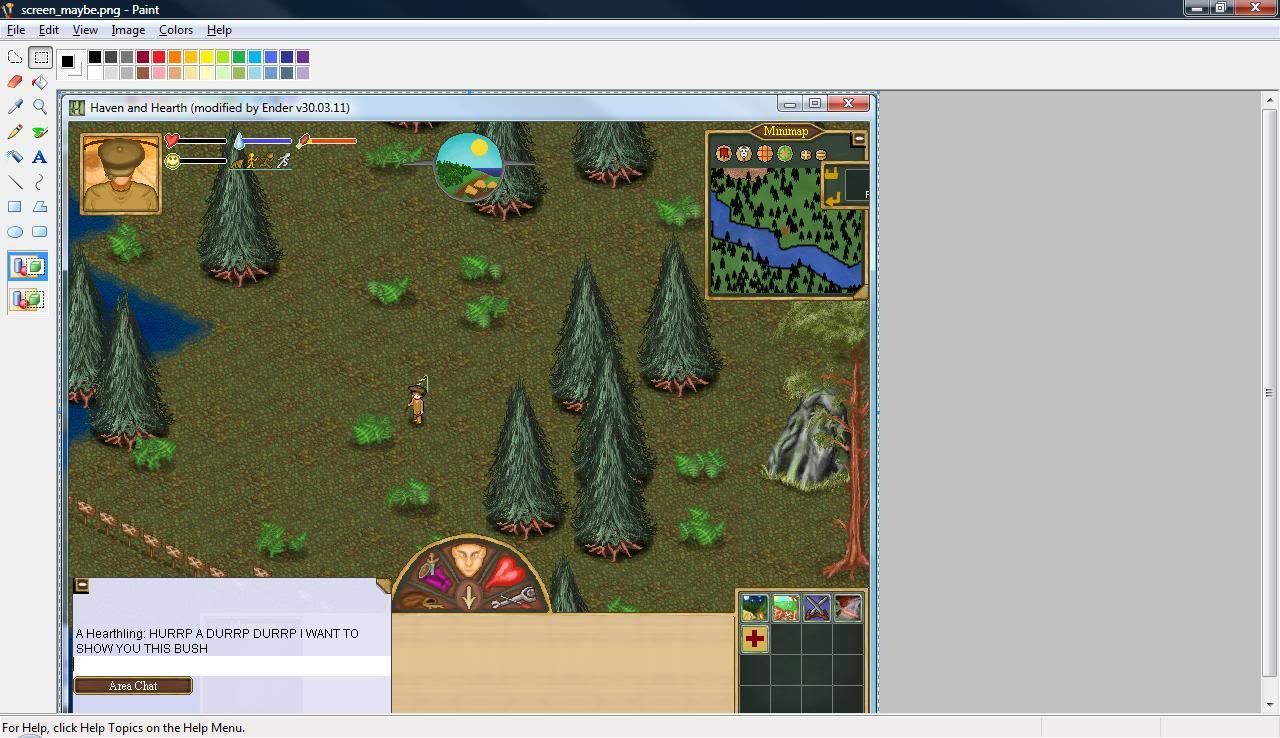The width and height of the screenshot is (1280, 738).
Task: Pick the Rectangle shape tool
Action: [x=15, y=207]
